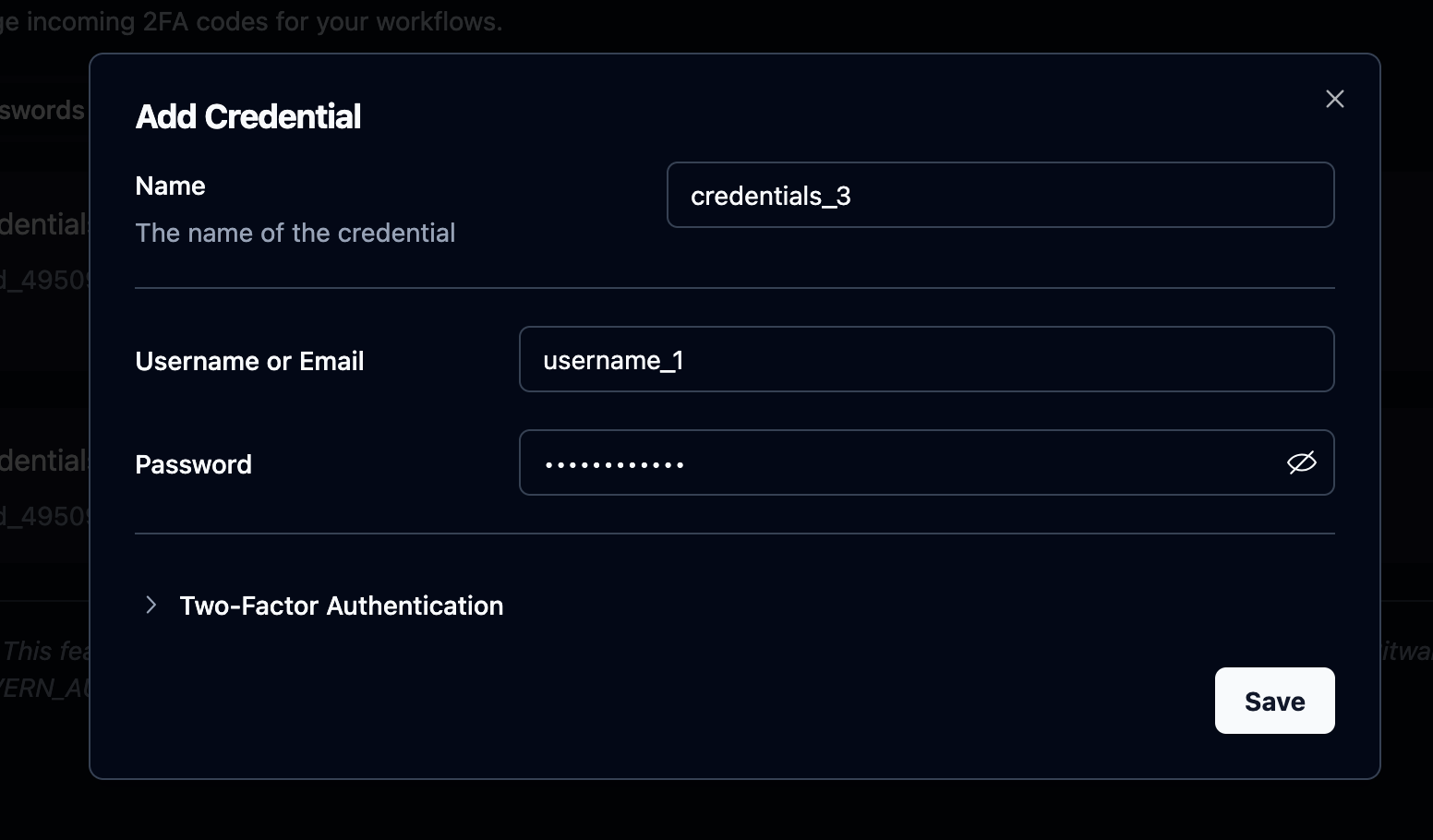The height and width of the screenshot is (840, 1433).
Task: Click the chevron beside Two-Factor Authentication
Action: (151, 606)
